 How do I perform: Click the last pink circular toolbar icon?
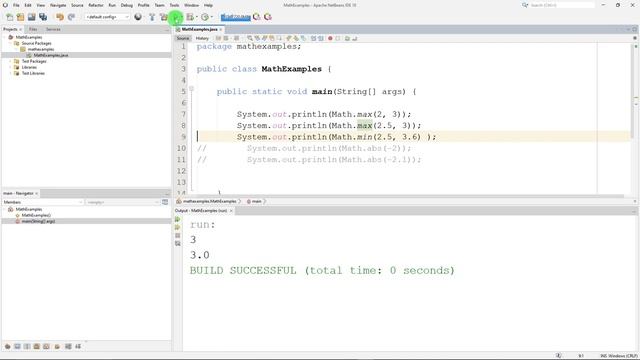click(x=268, y=17)
